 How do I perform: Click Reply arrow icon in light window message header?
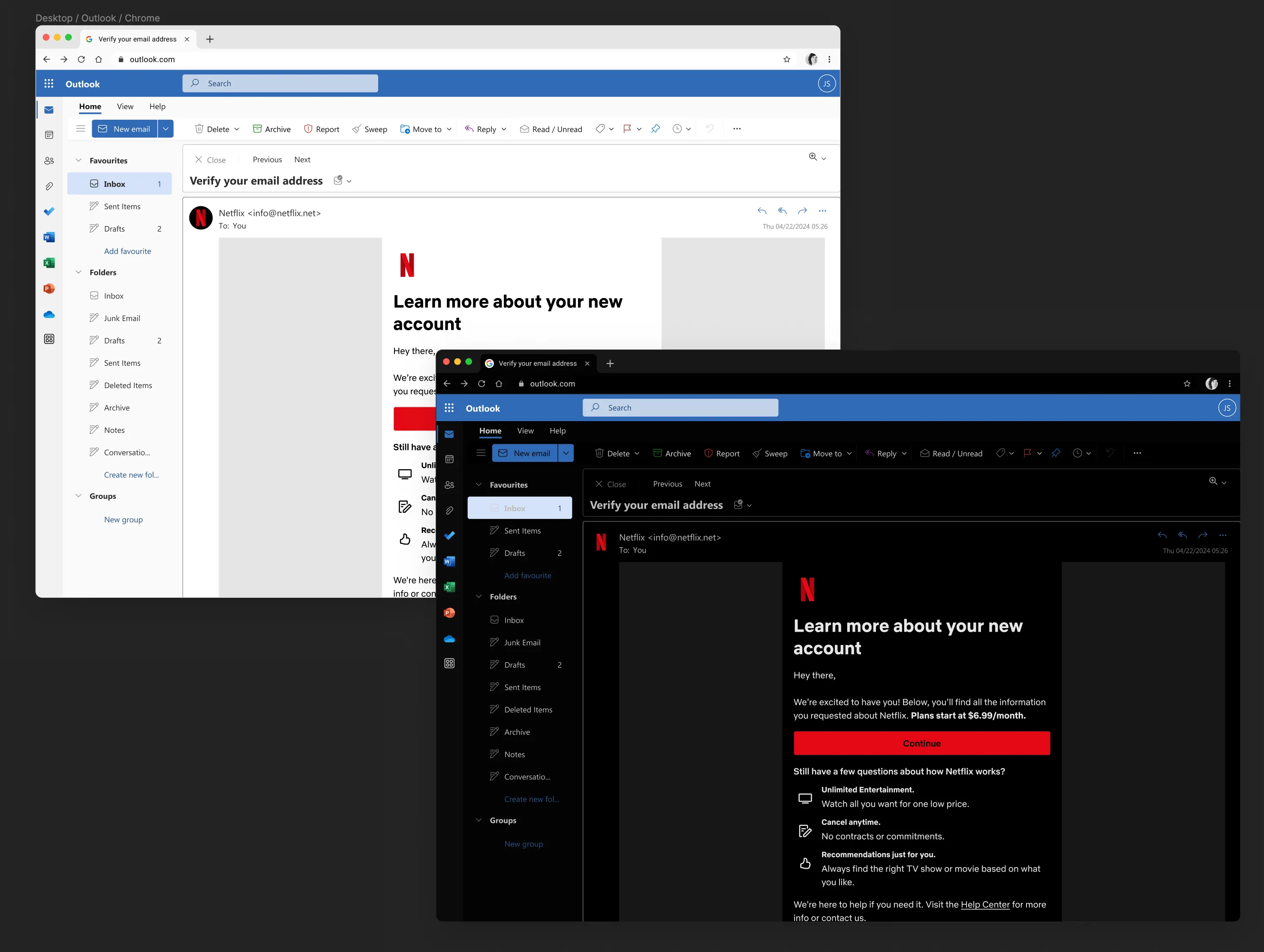point(762,211)
